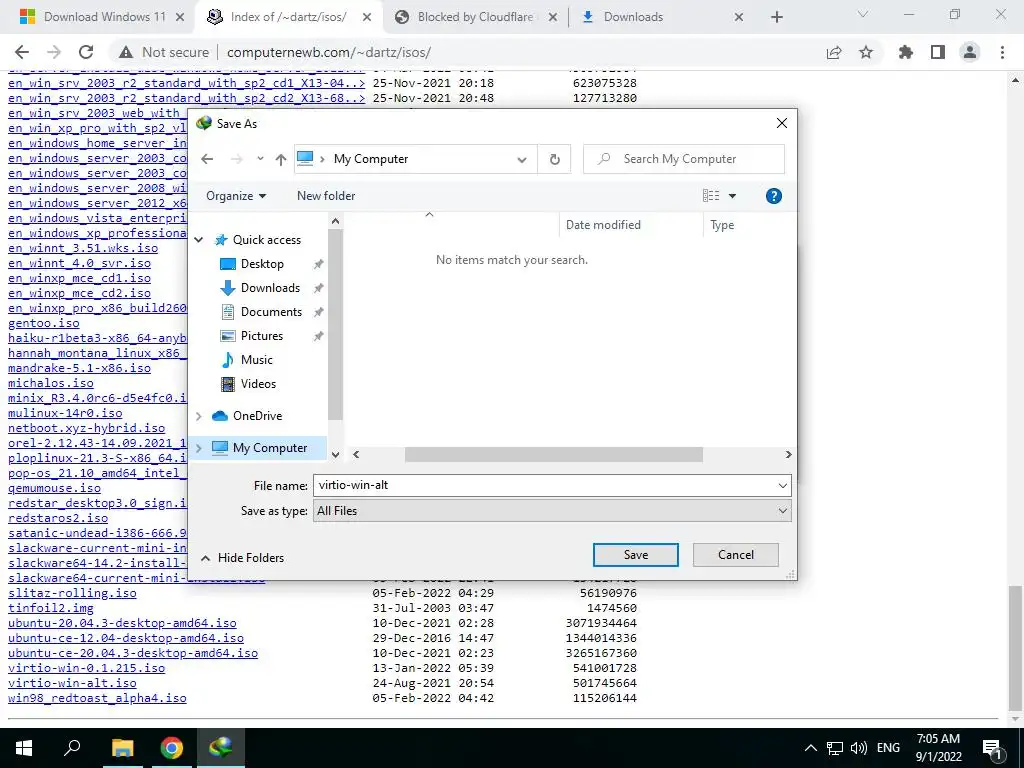Image resolution: width=1024 pixels, height=768 pixels.
Task: Select Pictures folder in sidebar
Action: click(x=262, y=336)
